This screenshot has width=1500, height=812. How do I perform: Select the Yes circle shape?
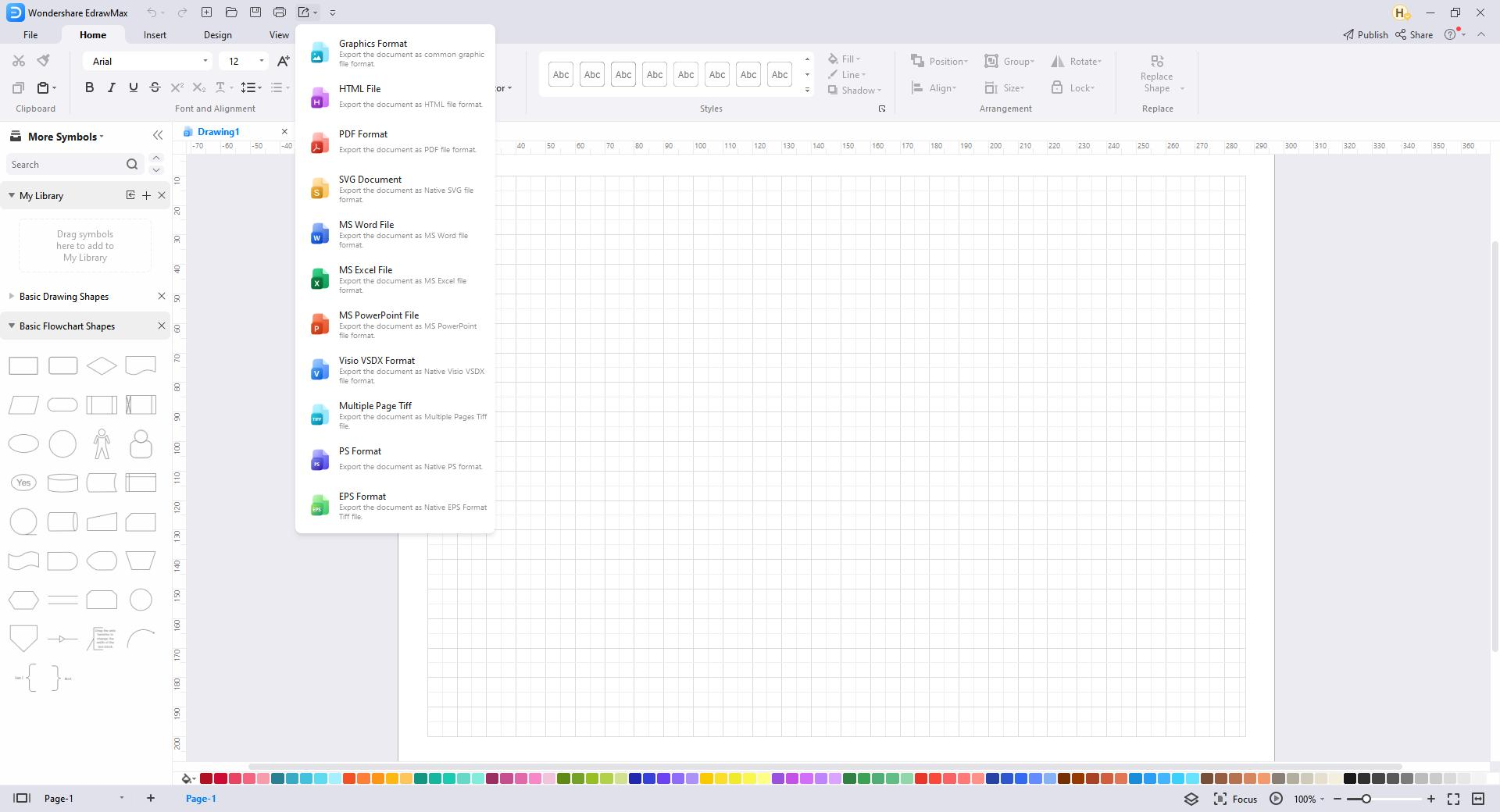click(23, 483)
